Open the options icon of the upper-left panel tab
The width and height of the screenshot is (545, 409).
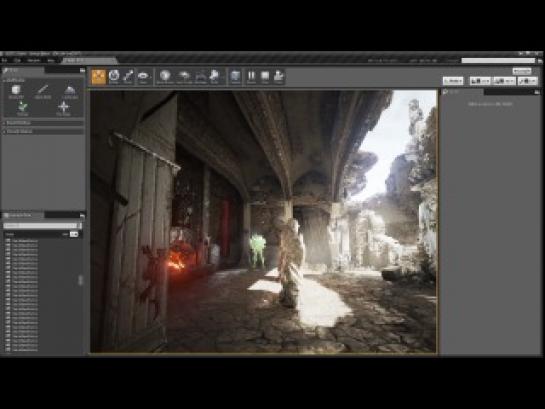click(82, 71)
